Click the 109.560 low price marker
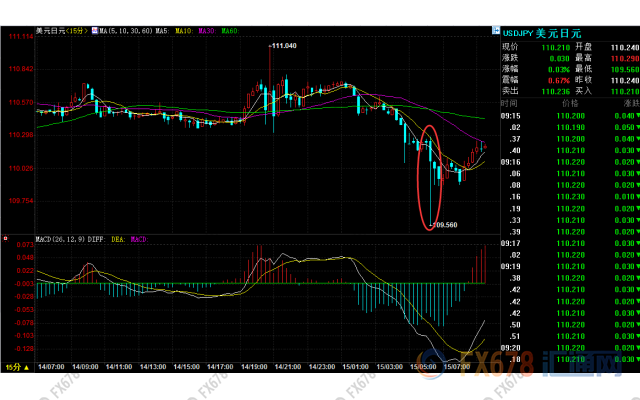 point(444,226)
